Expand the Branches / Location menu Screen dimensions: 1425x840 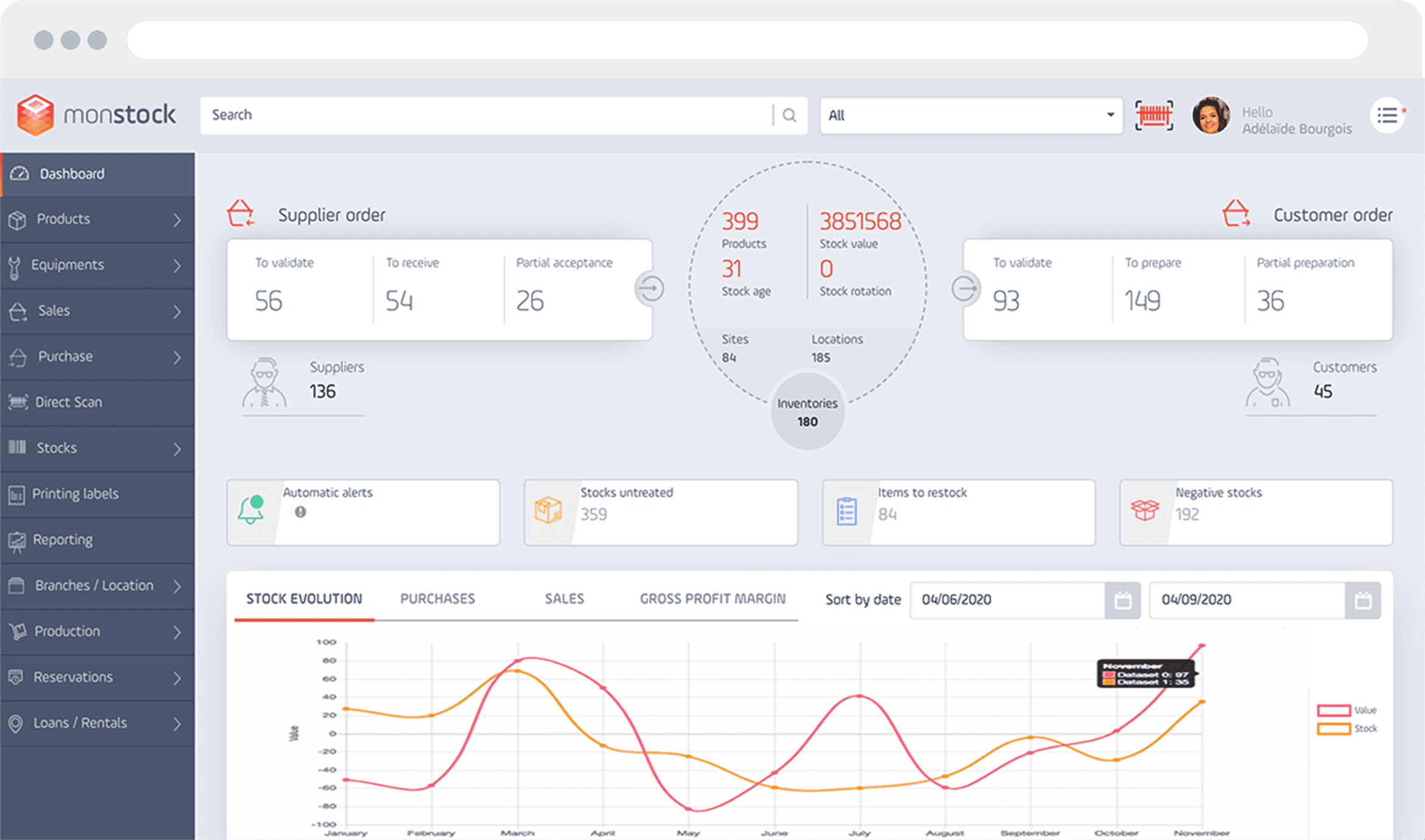pos(93,585)
